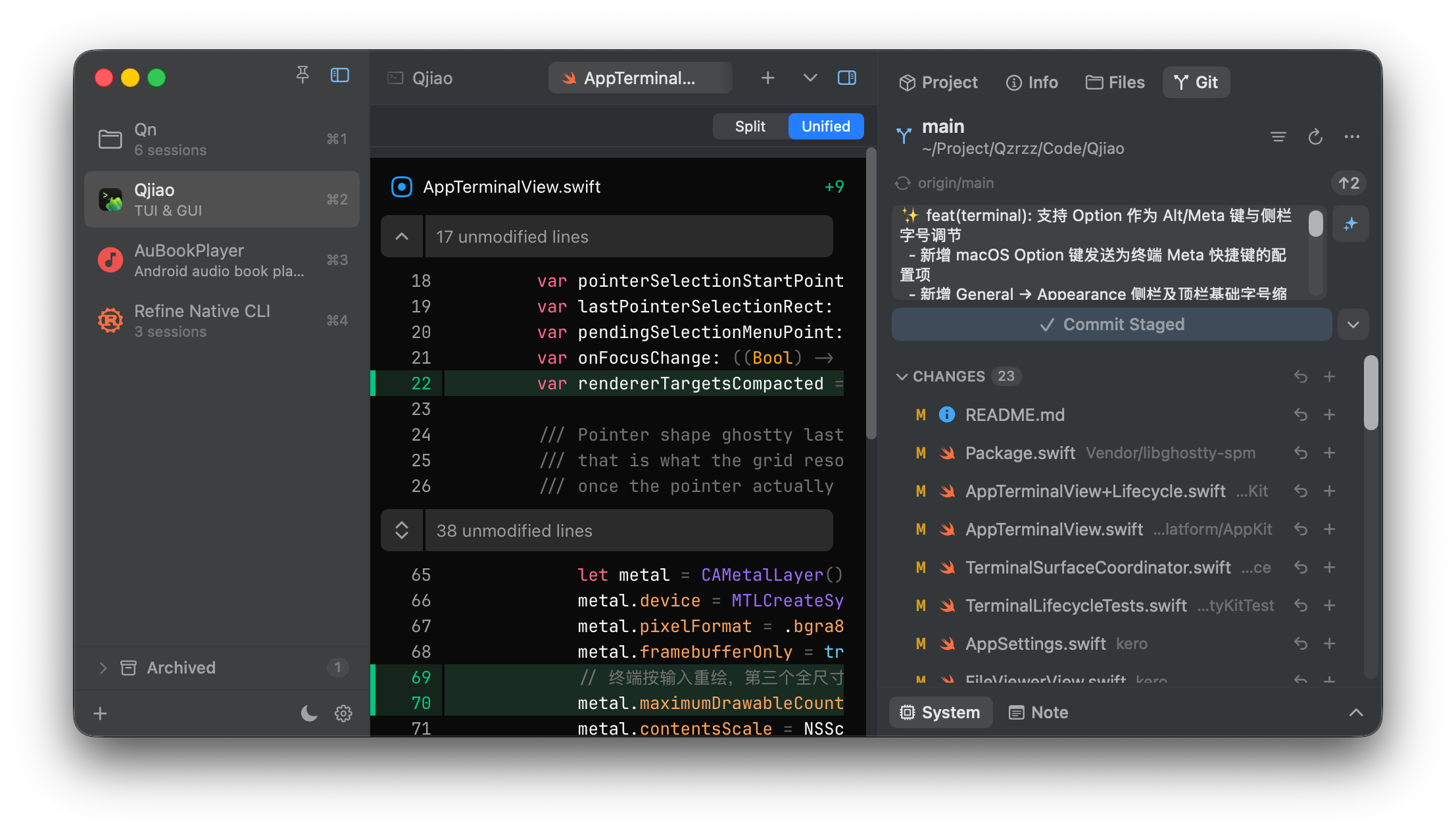Expand the Archived section
Image resolution: width=1456 pixels, height=834 pixels.
tap(103, 668)
